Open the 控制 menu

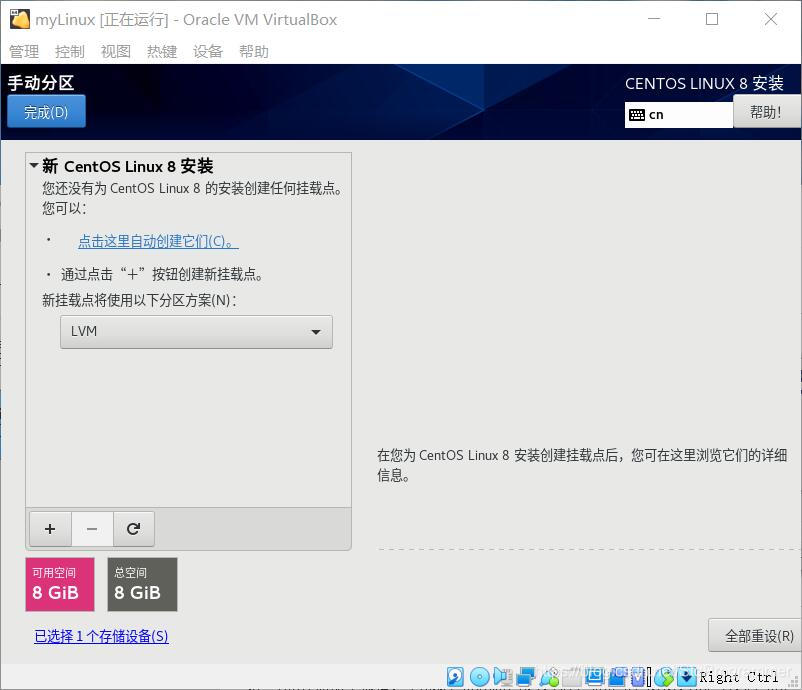[70, 51]
